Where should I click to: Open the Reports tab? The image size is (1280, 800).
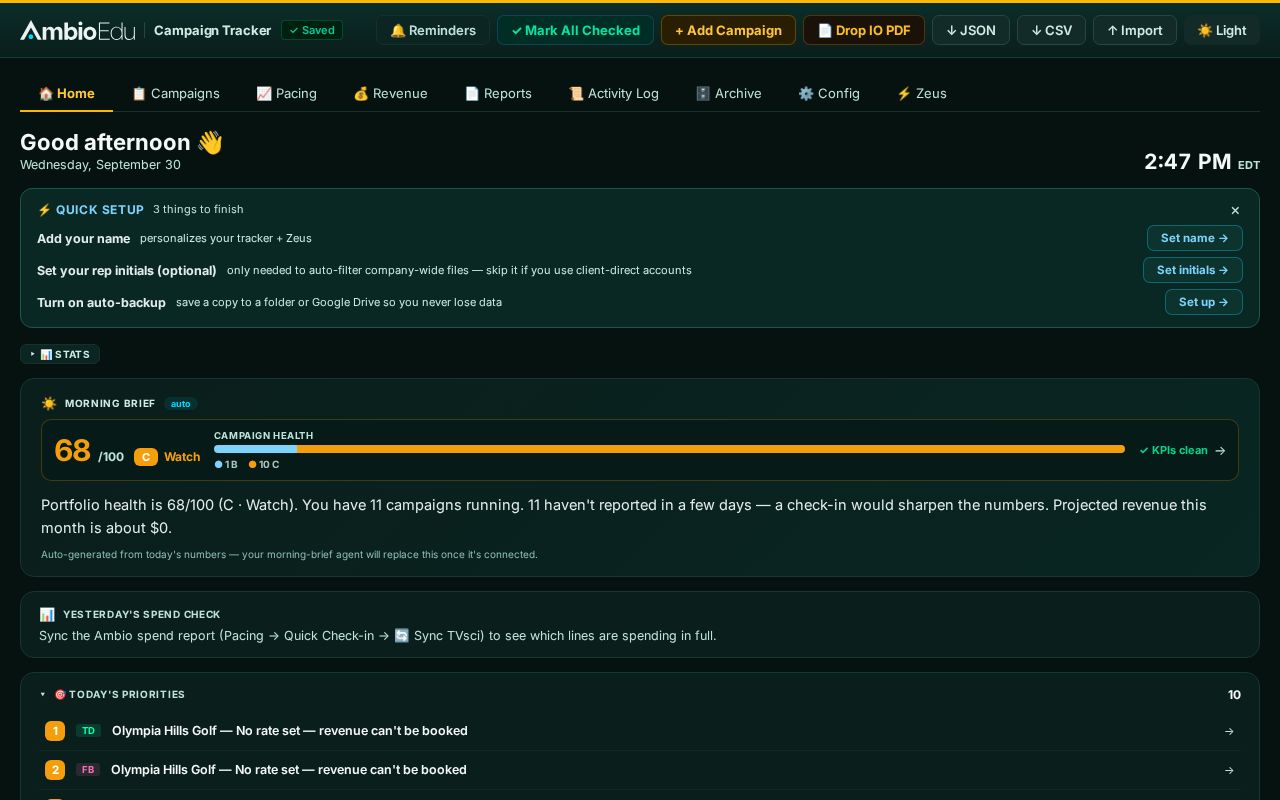(x=498, y=93)
